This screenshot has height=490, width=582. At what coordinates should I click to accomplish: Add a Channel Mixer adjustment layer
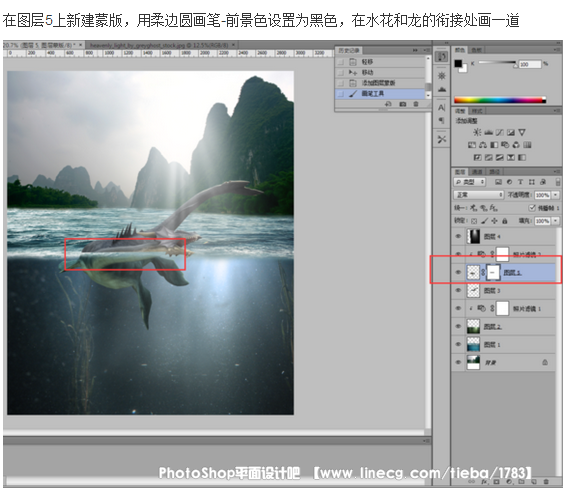516,145
